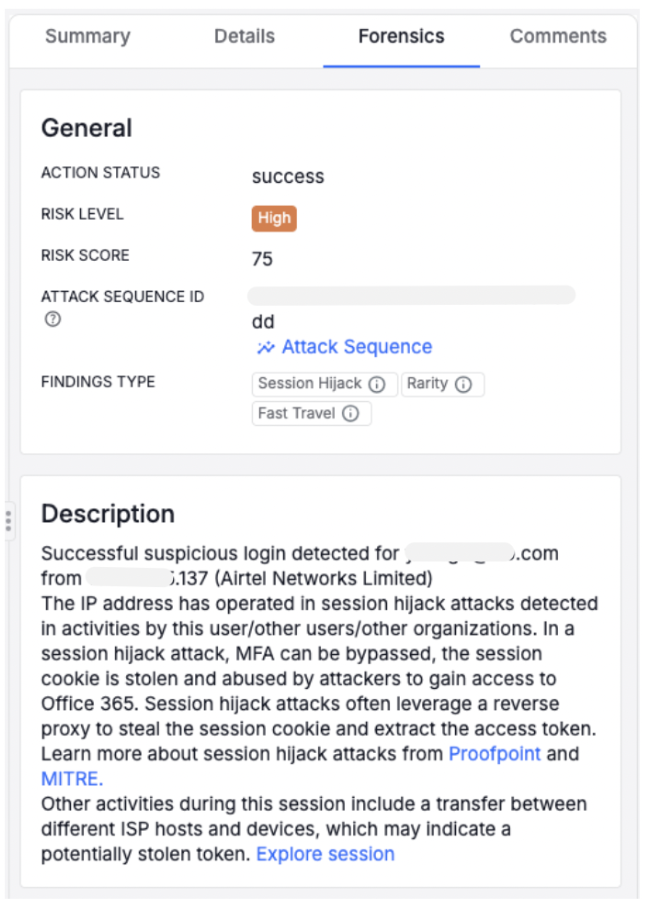Click the vertical dots drag handle on left edge
Screen dimensions: 650x910
coord(7,520)
